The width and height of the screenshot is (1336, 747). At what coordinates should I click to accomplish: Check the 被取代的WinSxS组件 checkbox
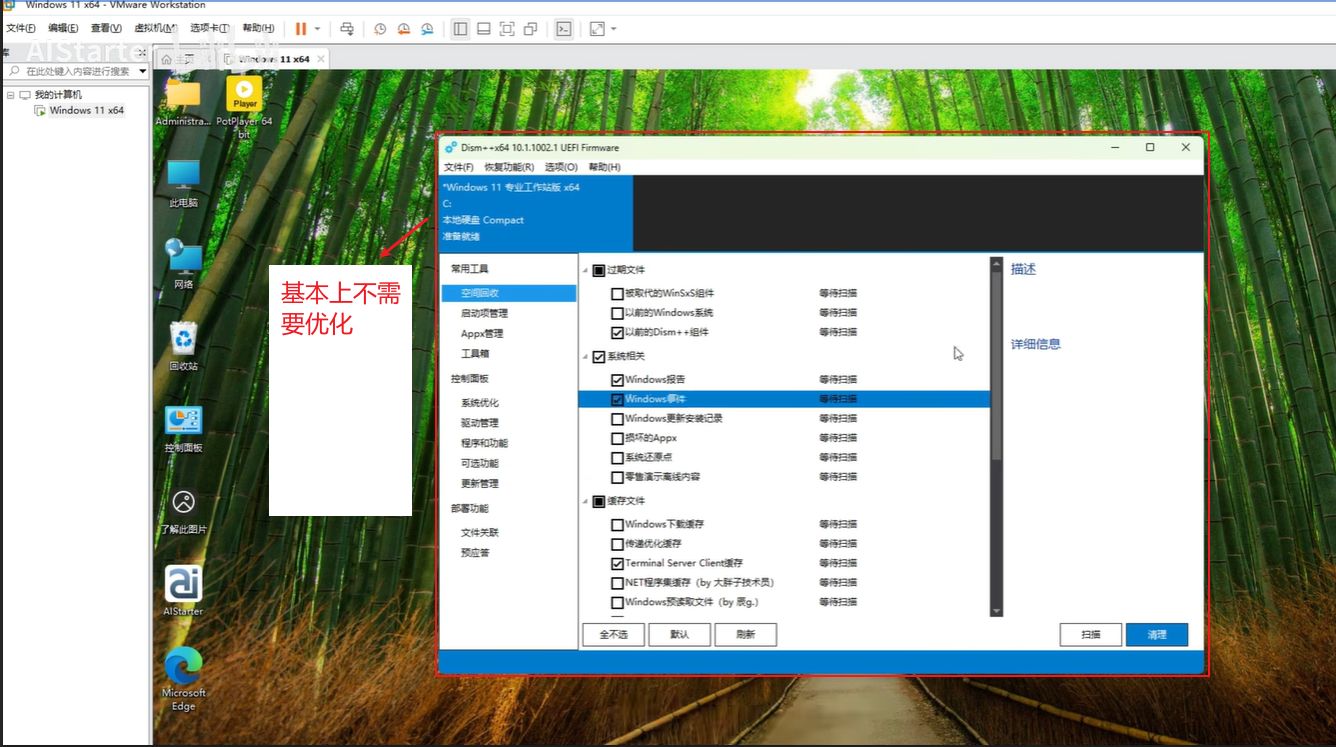click(x=617, y=294)
